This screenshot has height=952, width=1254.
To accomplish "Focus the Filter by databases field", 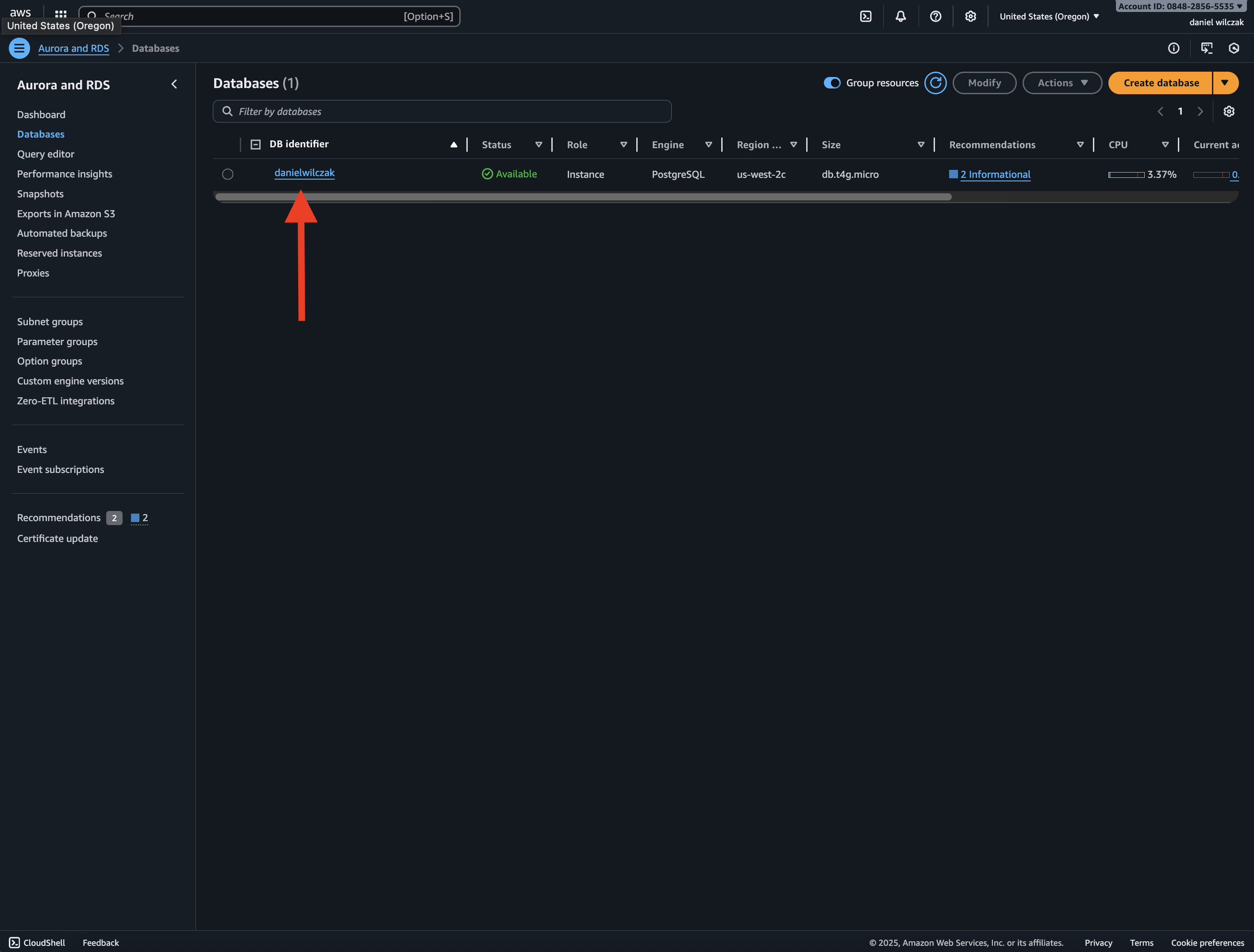I will pos(442,111).
